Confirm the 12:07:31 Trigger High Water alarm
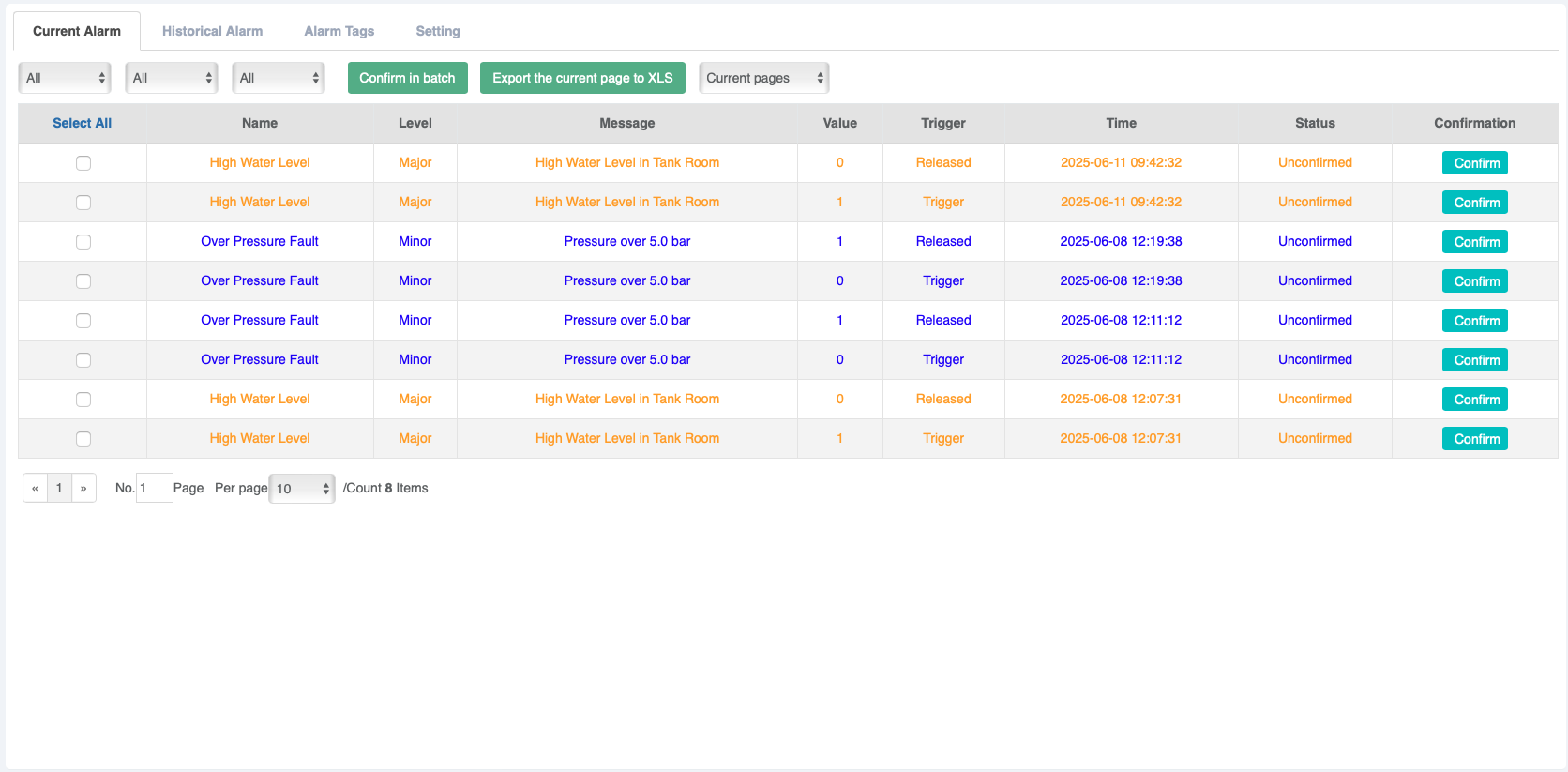The height and width of the screenshot is (772, 1568). [1474, 439]
